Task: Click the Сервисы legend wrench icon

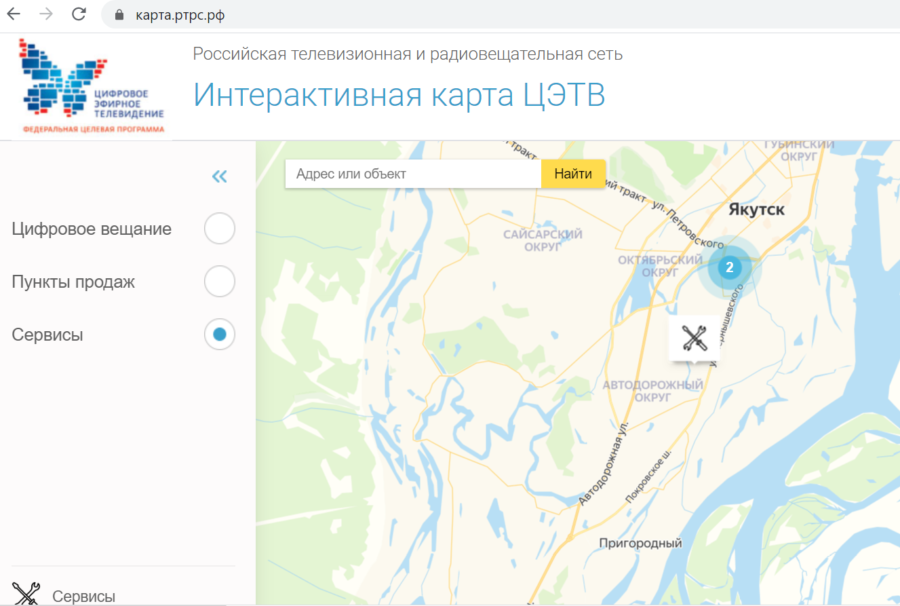Action: [25, 593]
